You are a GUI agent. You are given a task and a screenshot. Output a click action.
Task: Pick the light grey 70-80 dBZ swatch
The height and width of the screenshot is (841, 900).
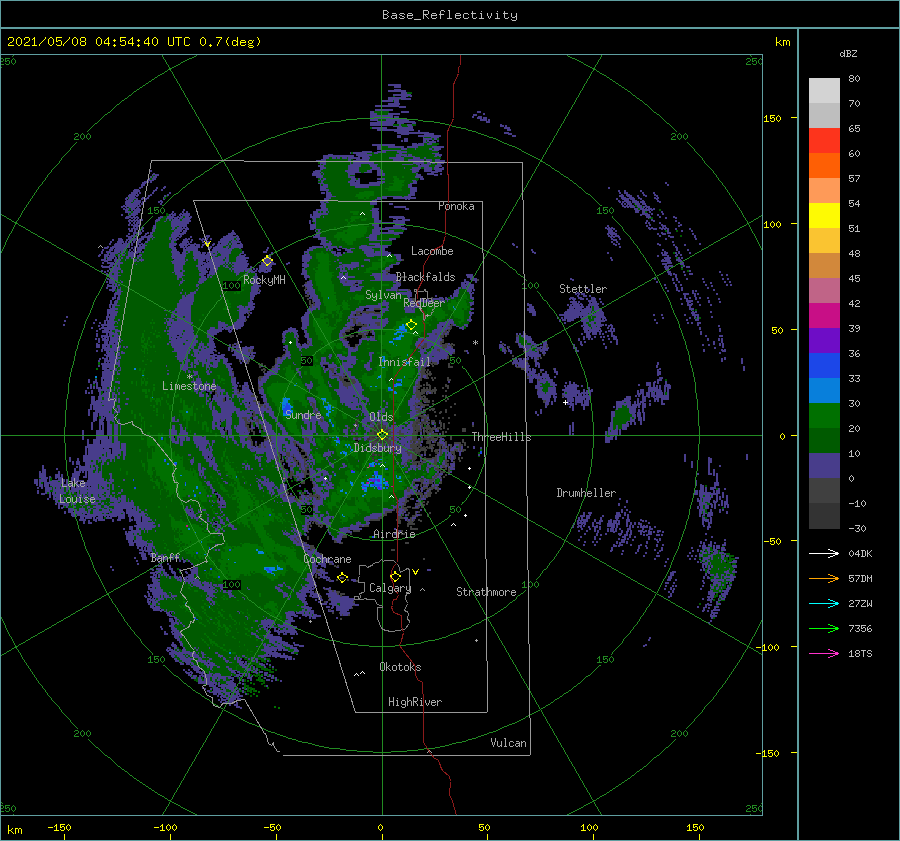[824, 91]
